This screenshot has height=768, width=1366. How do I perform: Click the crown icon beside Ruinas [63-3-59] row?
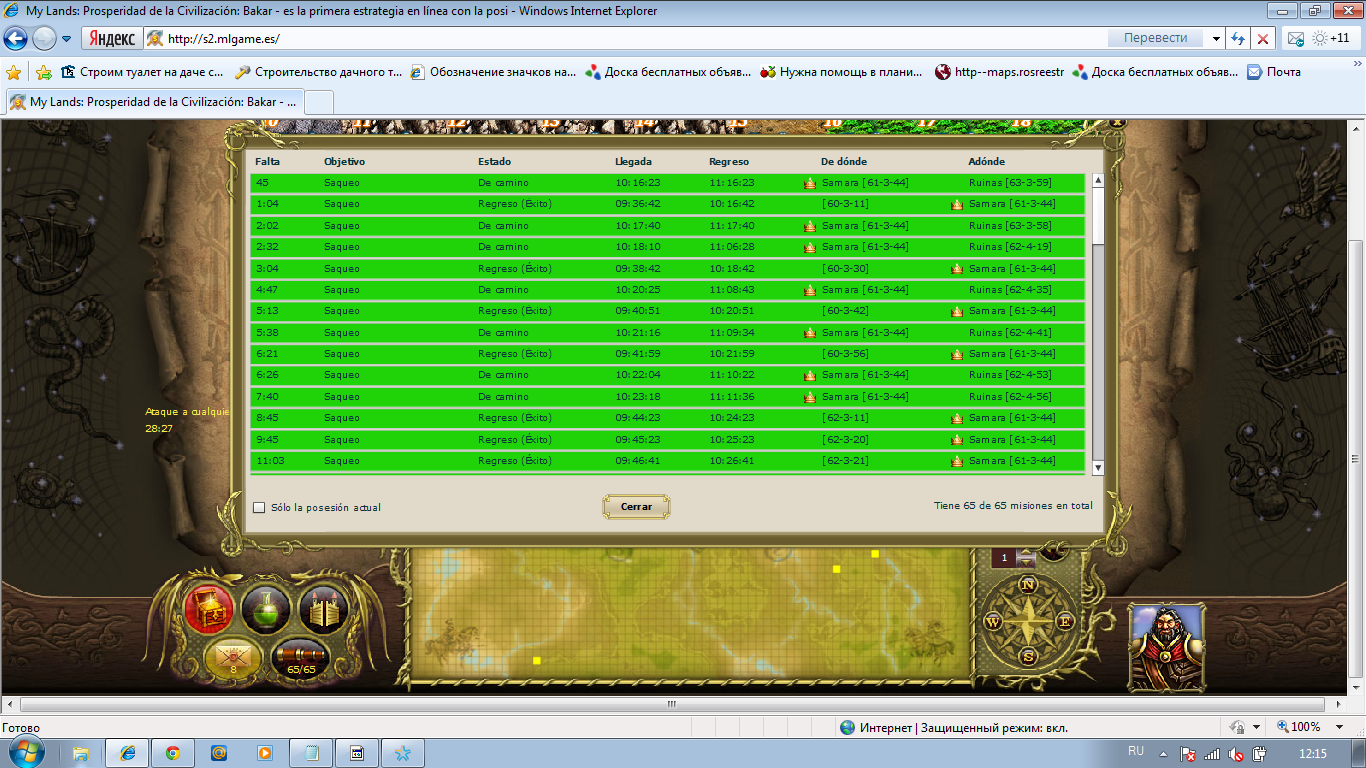point(810,183)
